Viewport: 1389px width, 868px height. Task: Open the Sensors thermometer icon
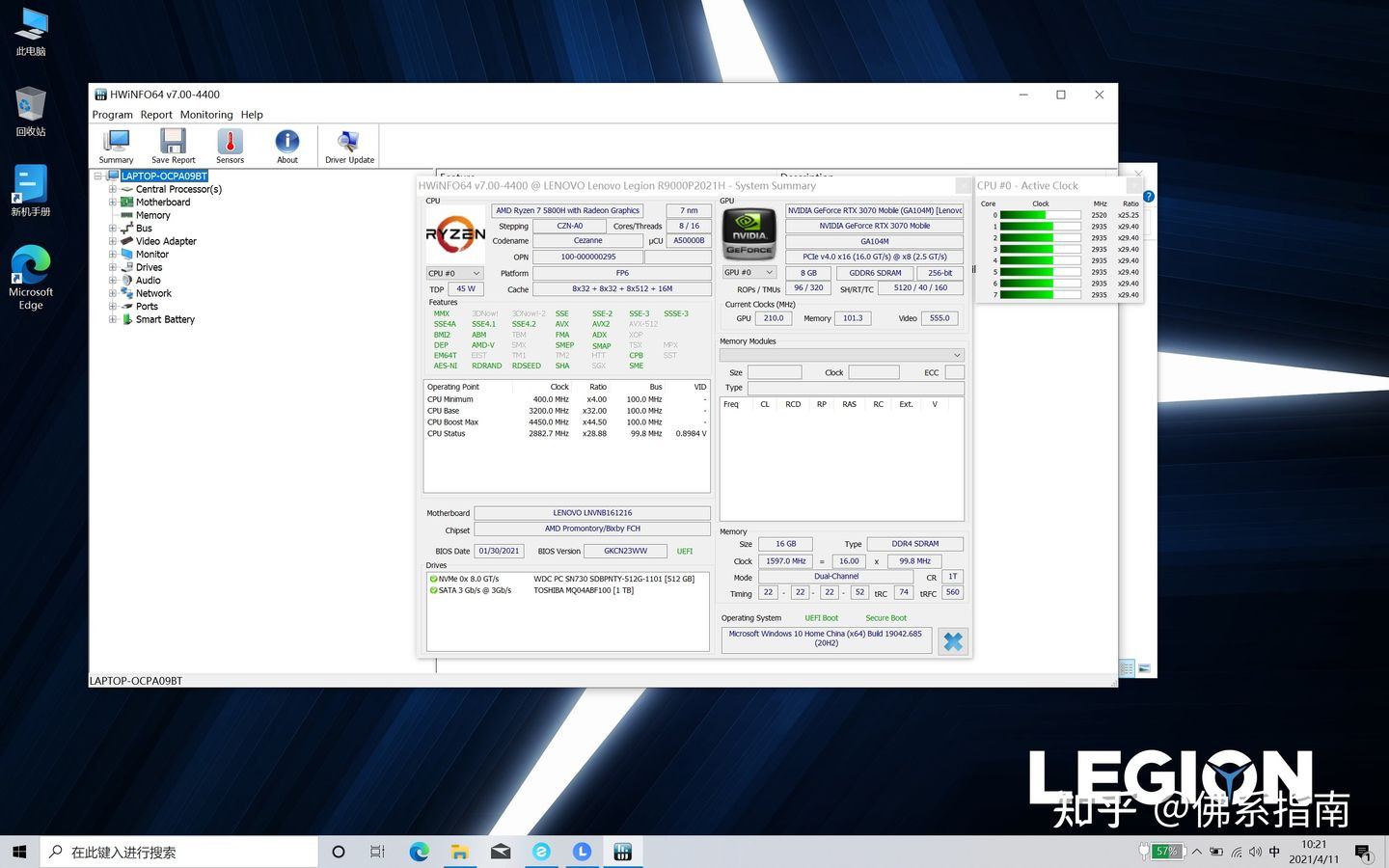pyautogui.click(x=230, y=146)
